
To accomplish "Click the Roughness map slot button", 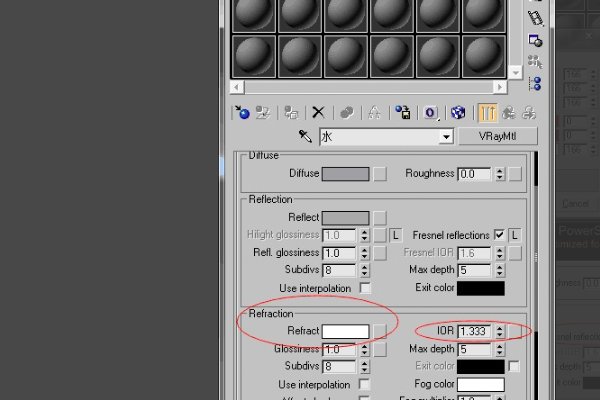I will pyautogui.click(x=515, y=174).
